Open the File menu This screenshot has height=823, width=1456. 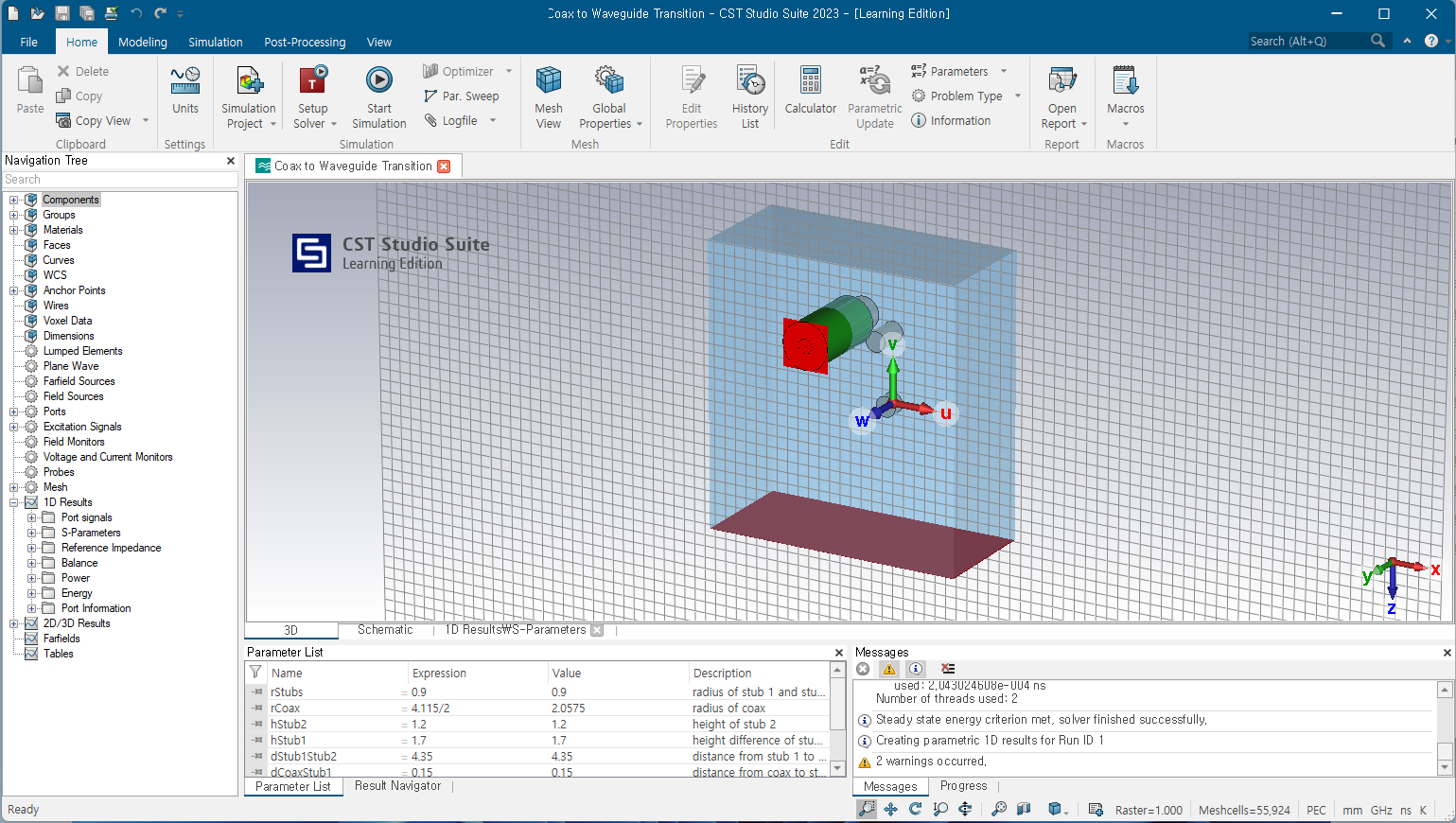click(29, 42)
